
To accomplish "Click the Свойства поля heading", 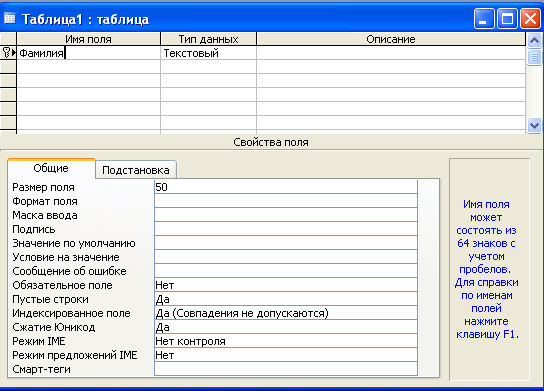I will tap(271, 142).
